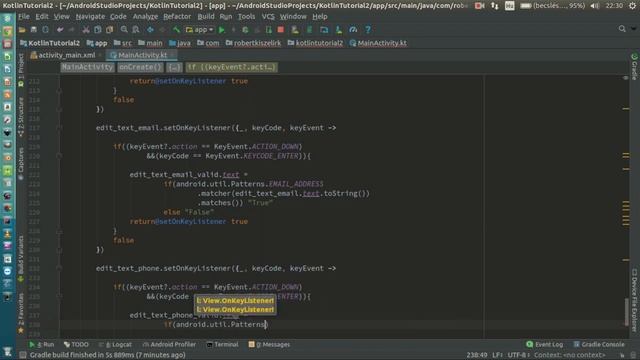This screenshot has height=360, width=640.
Task: Open the Refactor menu
Action: pos(177,17)
